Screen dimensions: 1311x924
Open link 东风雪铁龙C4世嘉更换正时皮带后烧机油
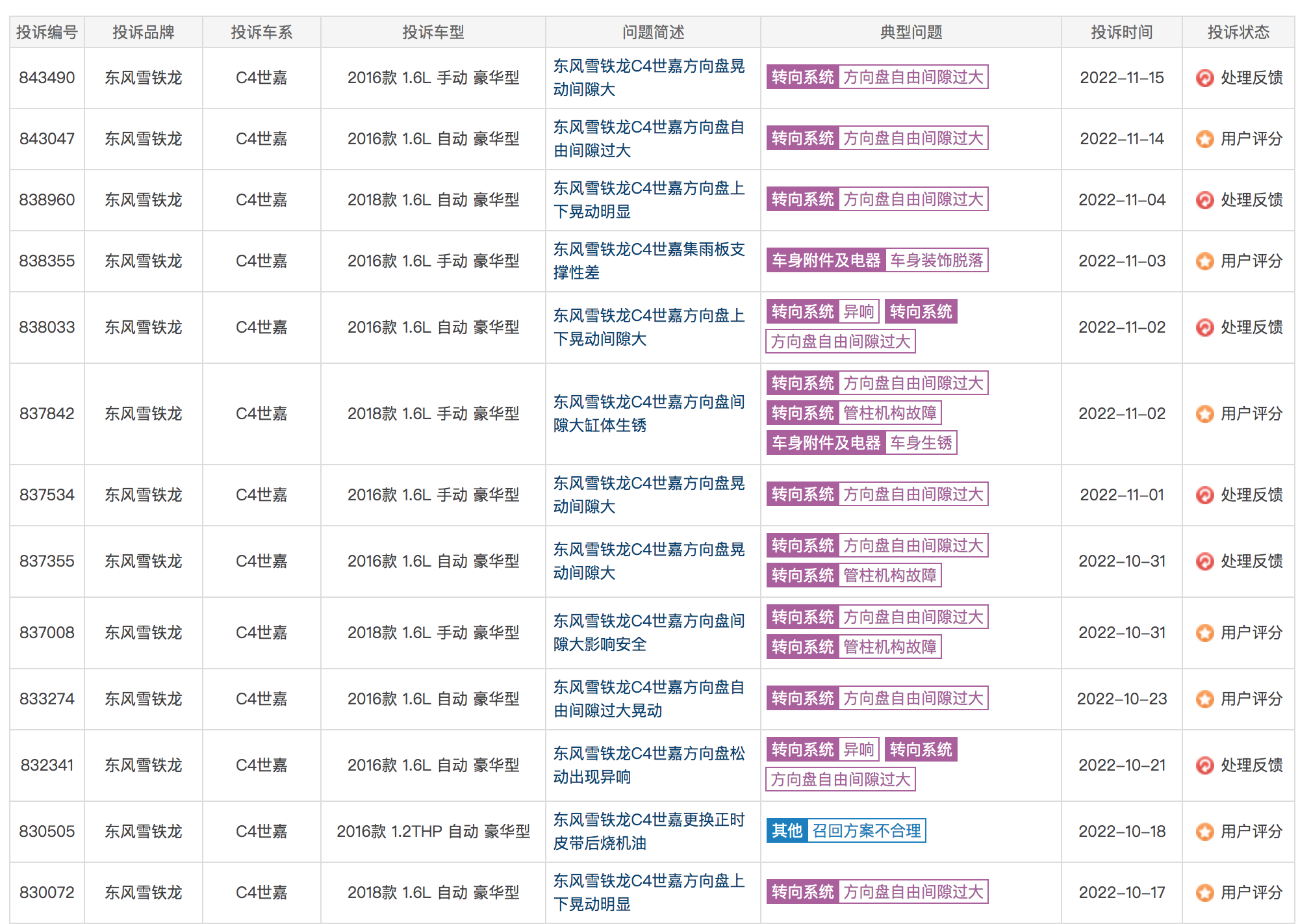649,831
